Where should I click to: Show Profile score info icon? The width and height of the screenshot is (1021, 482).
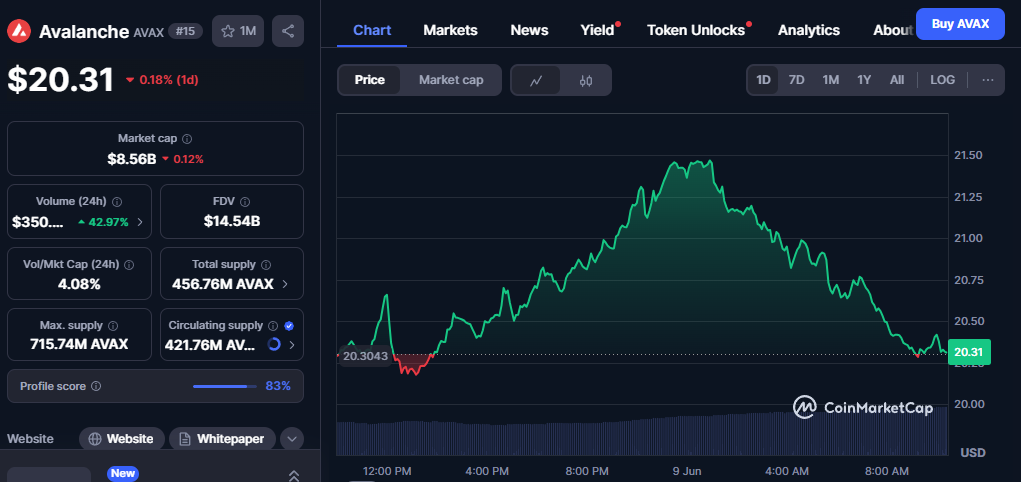click(x=96, y=386)
